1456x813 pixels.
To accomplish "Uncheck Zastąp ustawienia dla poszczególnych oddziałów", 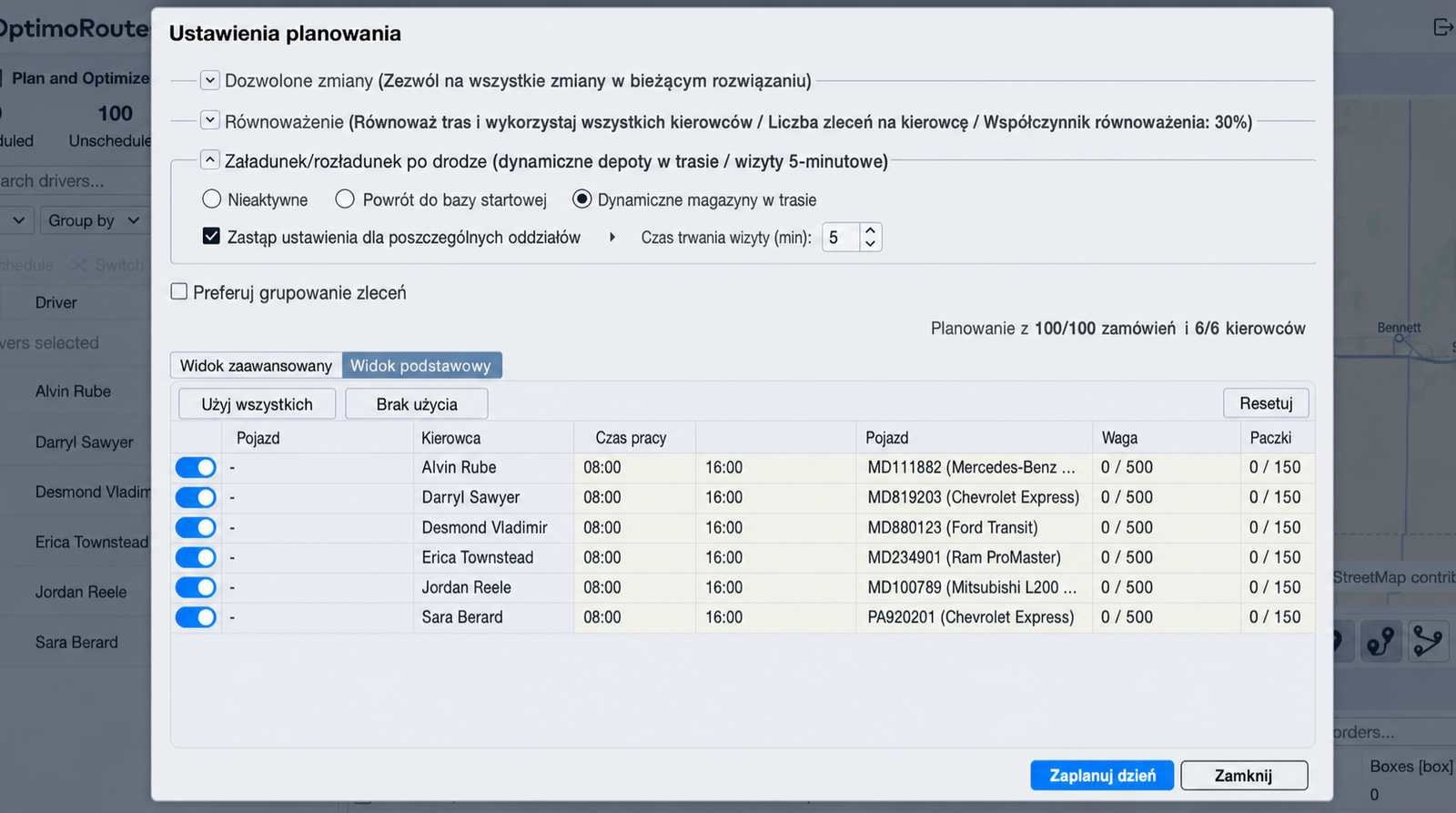I will (x=211, y=237).
